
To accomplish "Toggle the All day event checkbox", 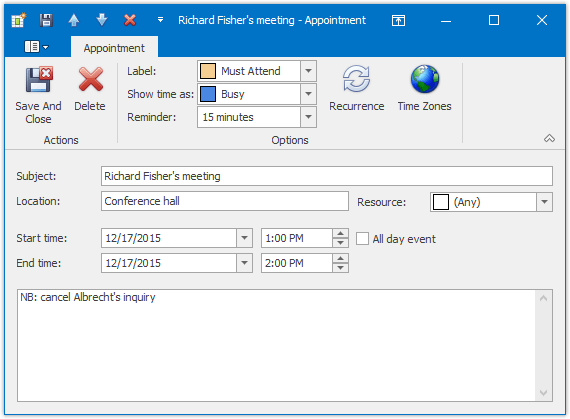I will coord(362,239).
